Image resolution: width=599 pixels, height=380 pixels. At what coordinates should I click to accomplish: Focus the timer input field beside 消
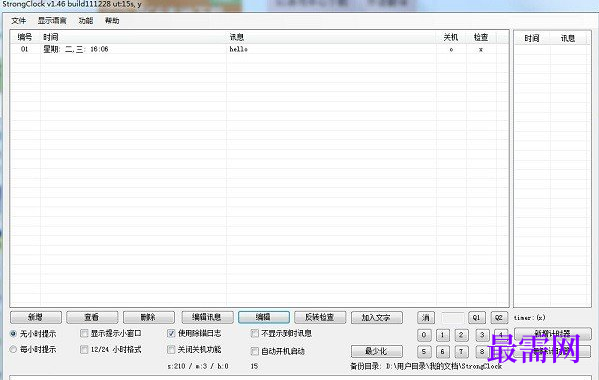[x=452, y=317]
